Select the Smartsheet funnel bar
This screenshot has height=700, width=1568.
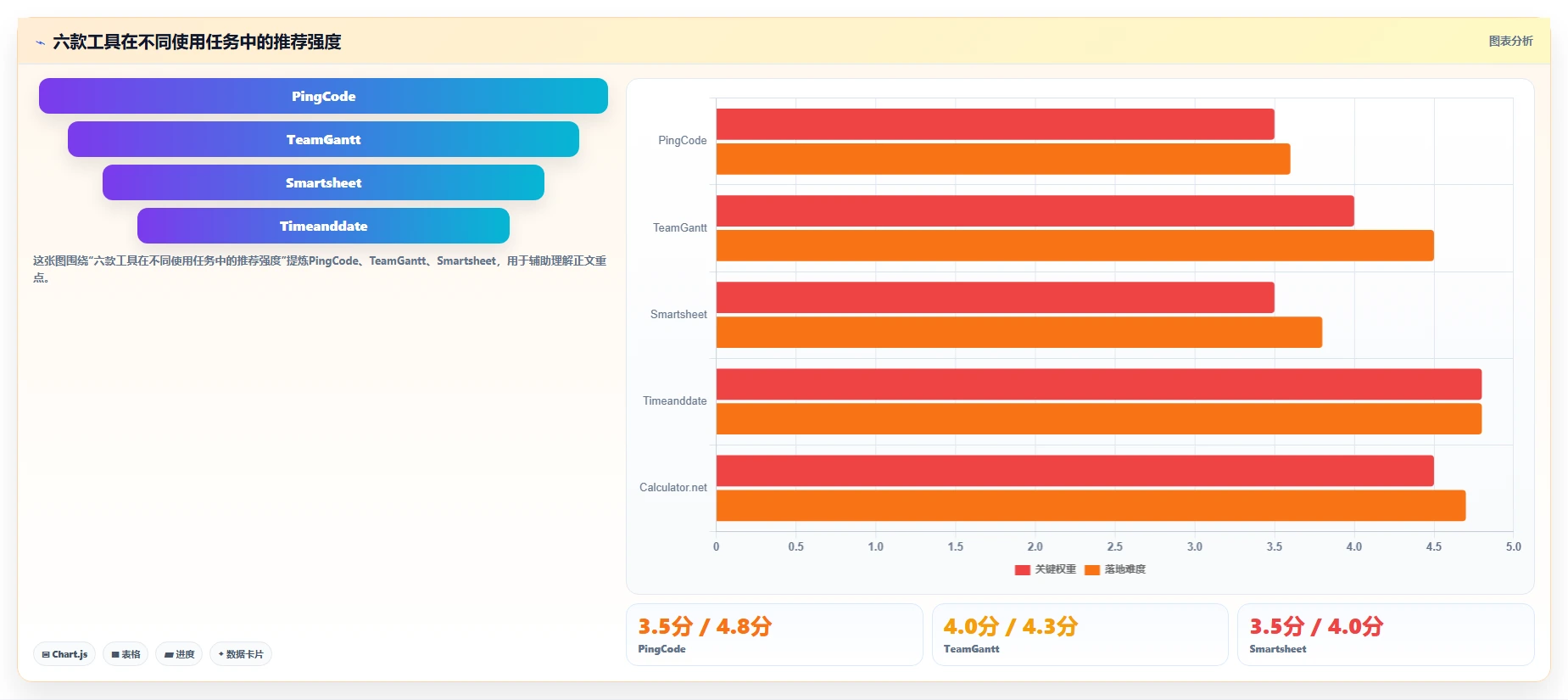tap(323, 182)
